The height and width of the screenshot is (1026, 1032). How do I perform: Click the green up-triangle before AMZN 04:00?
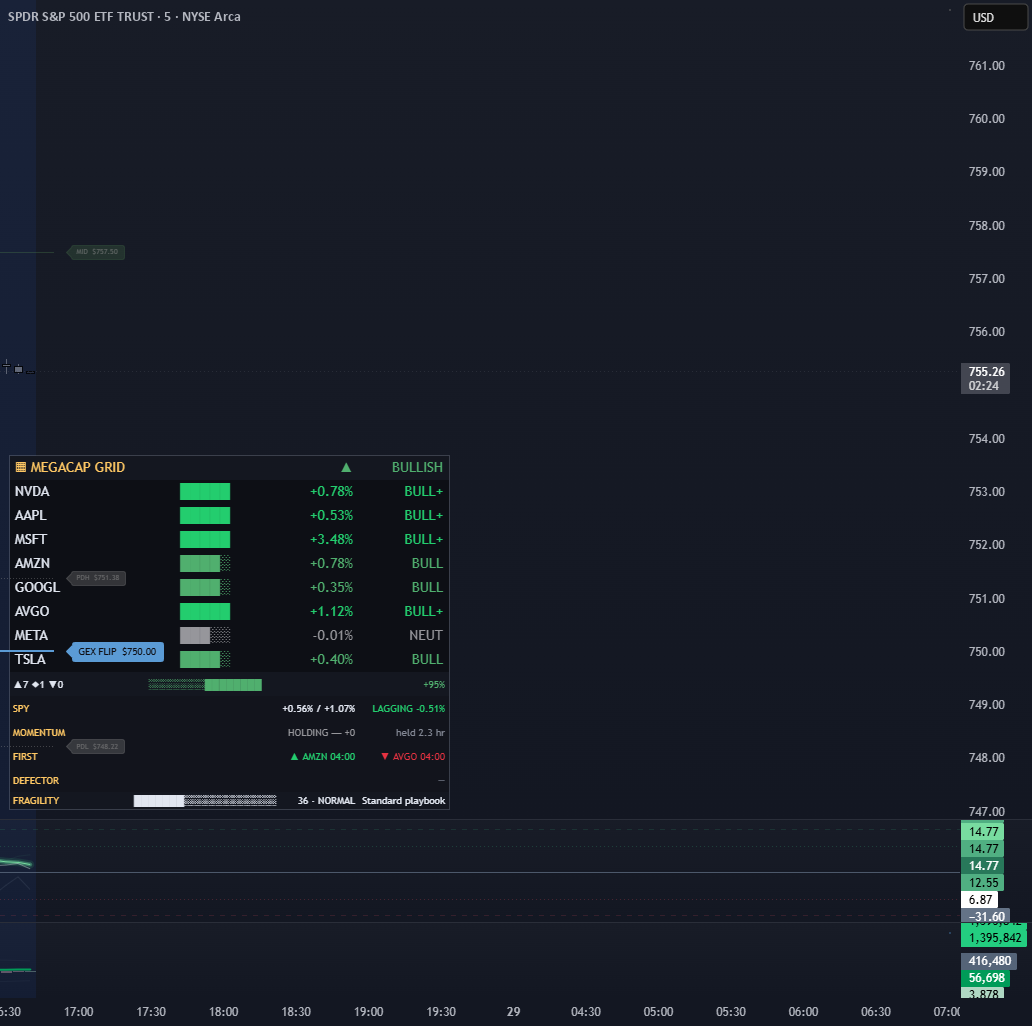[295, 757]
